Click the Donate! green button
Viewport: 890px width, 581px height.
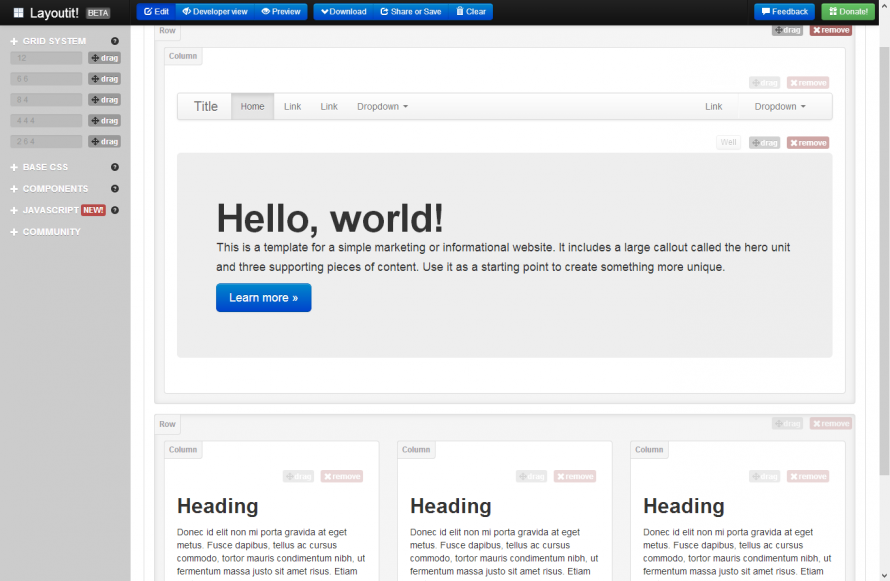click(x=848, y=11)
